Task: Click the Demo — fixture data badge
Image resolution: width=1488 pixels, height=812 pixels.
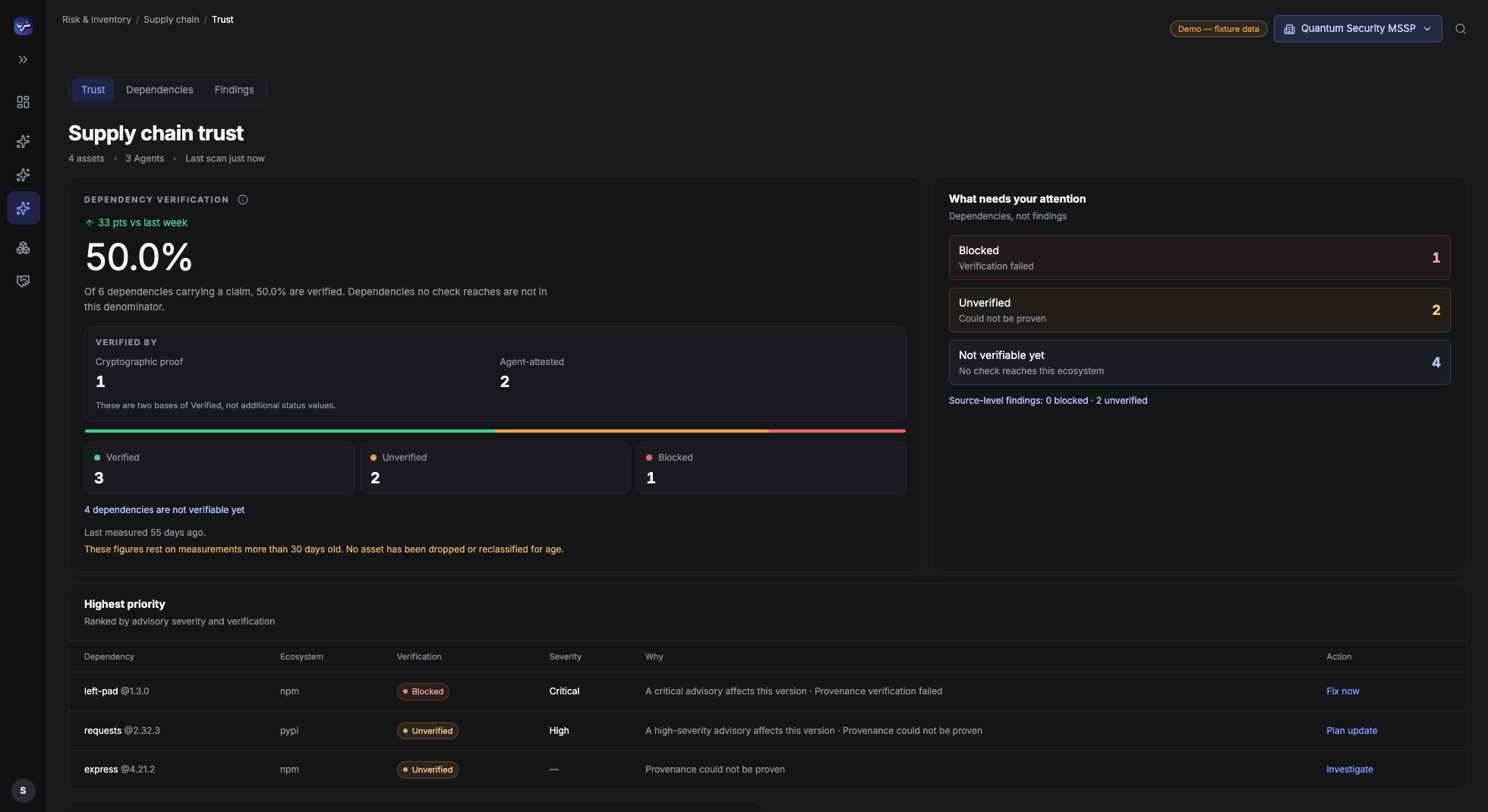Action: (x=1218, y=29)
